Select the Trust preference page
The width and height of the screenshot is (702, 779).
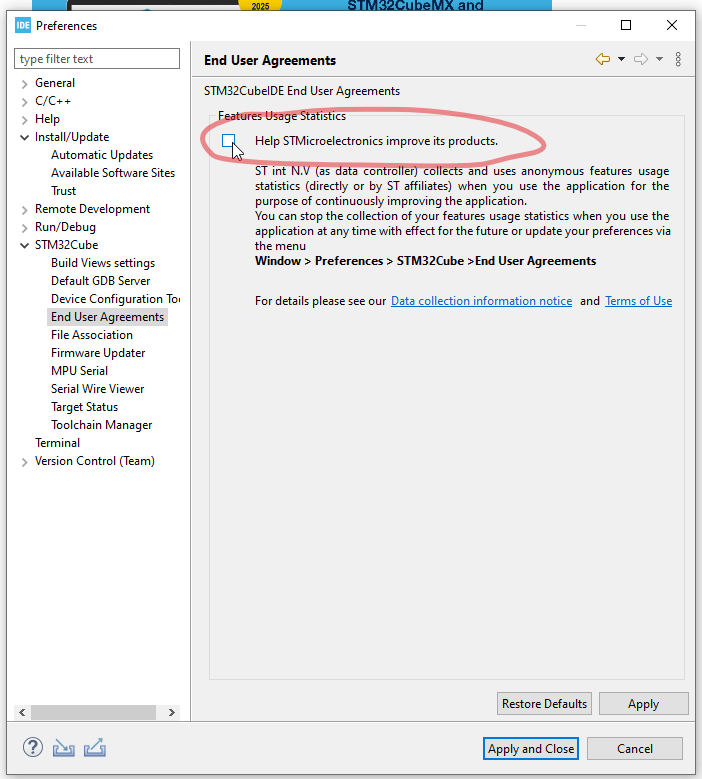coord(63,191)
